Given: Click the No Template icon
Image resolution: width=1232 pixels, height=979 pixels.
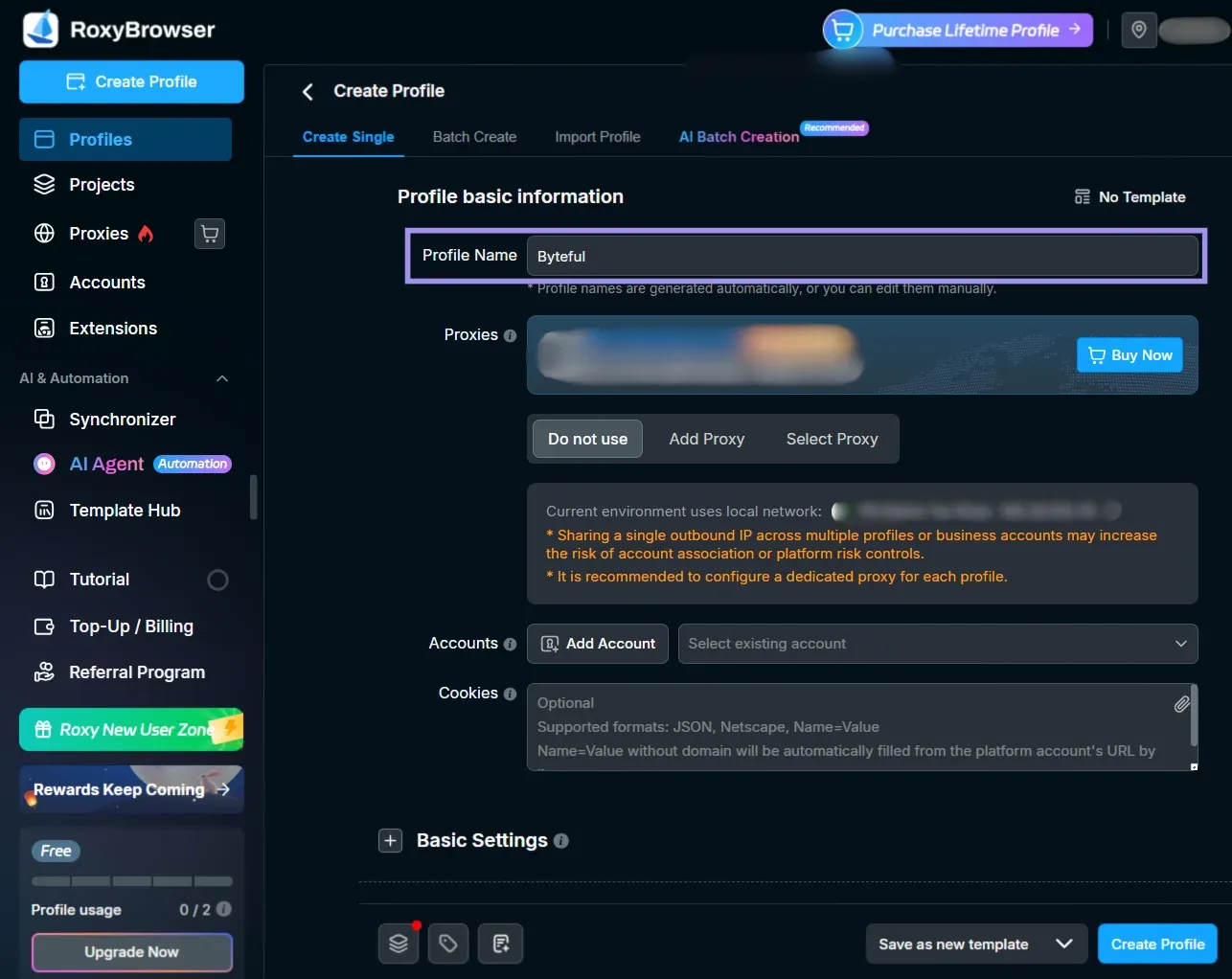Looking at the screenshot, I should pos(1082,196).
